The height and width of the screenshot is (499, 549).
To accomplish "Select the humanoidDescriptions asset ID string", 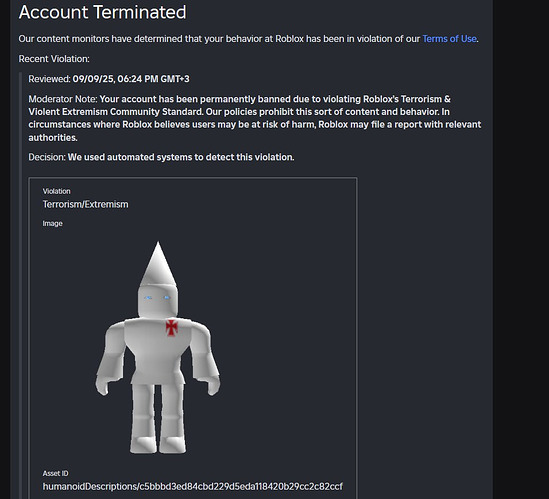I will pos(193,487).
